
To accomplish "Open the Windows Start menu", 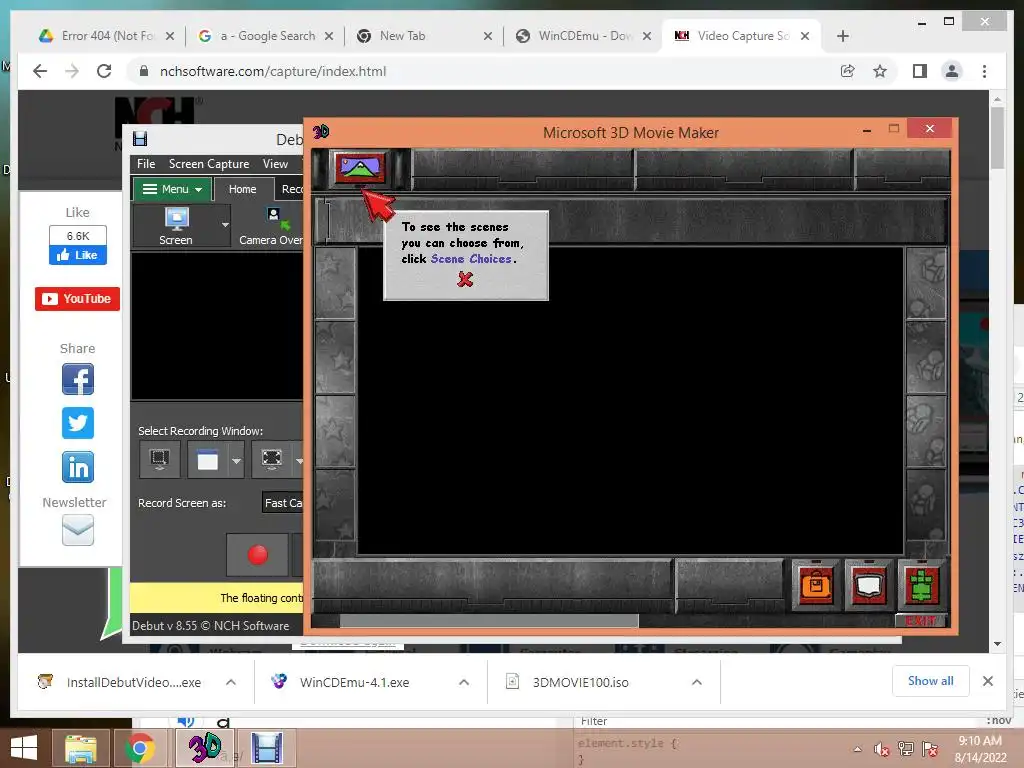I will [24, 748].
